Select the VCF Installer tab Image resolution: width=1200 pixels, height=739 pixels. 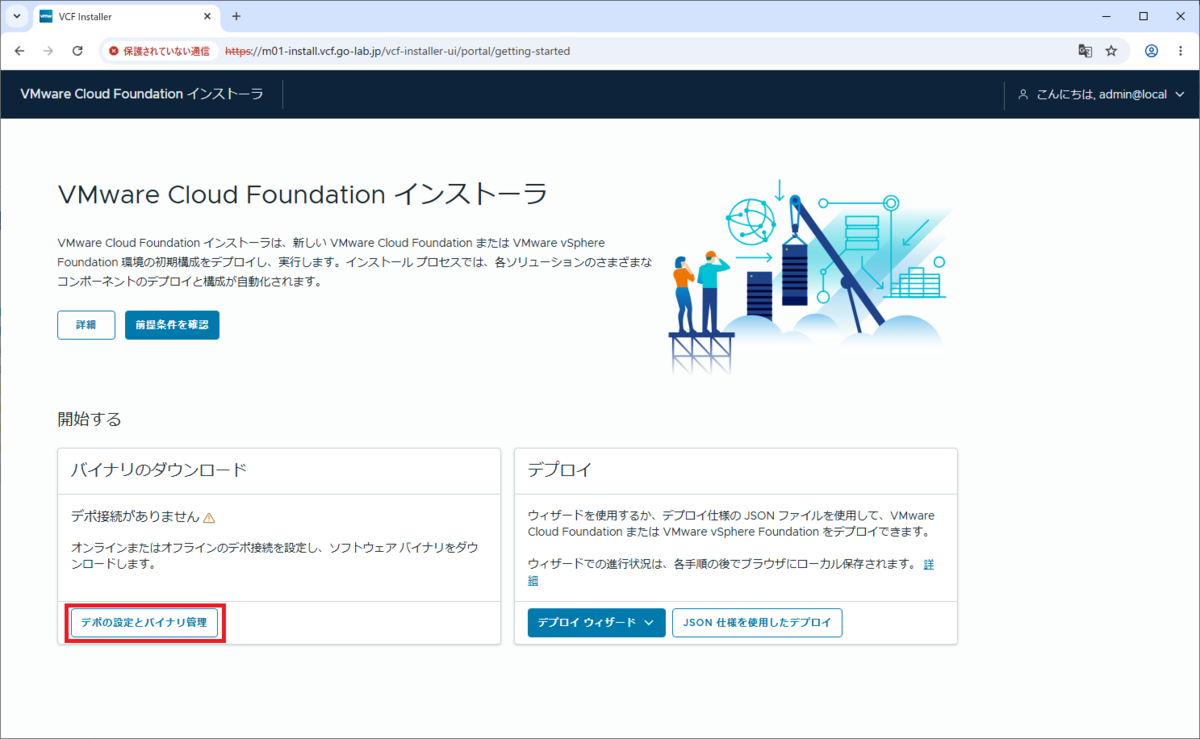125,16
